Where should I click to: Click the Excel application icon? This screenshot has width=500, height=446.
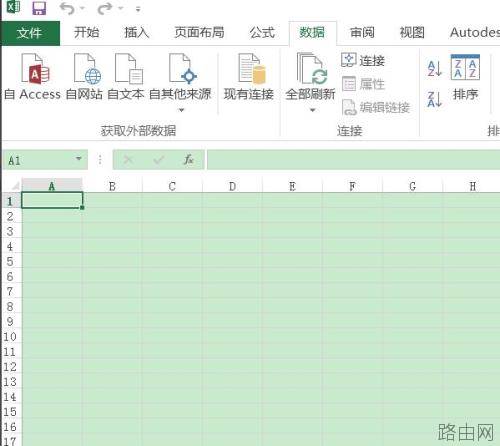14,7
